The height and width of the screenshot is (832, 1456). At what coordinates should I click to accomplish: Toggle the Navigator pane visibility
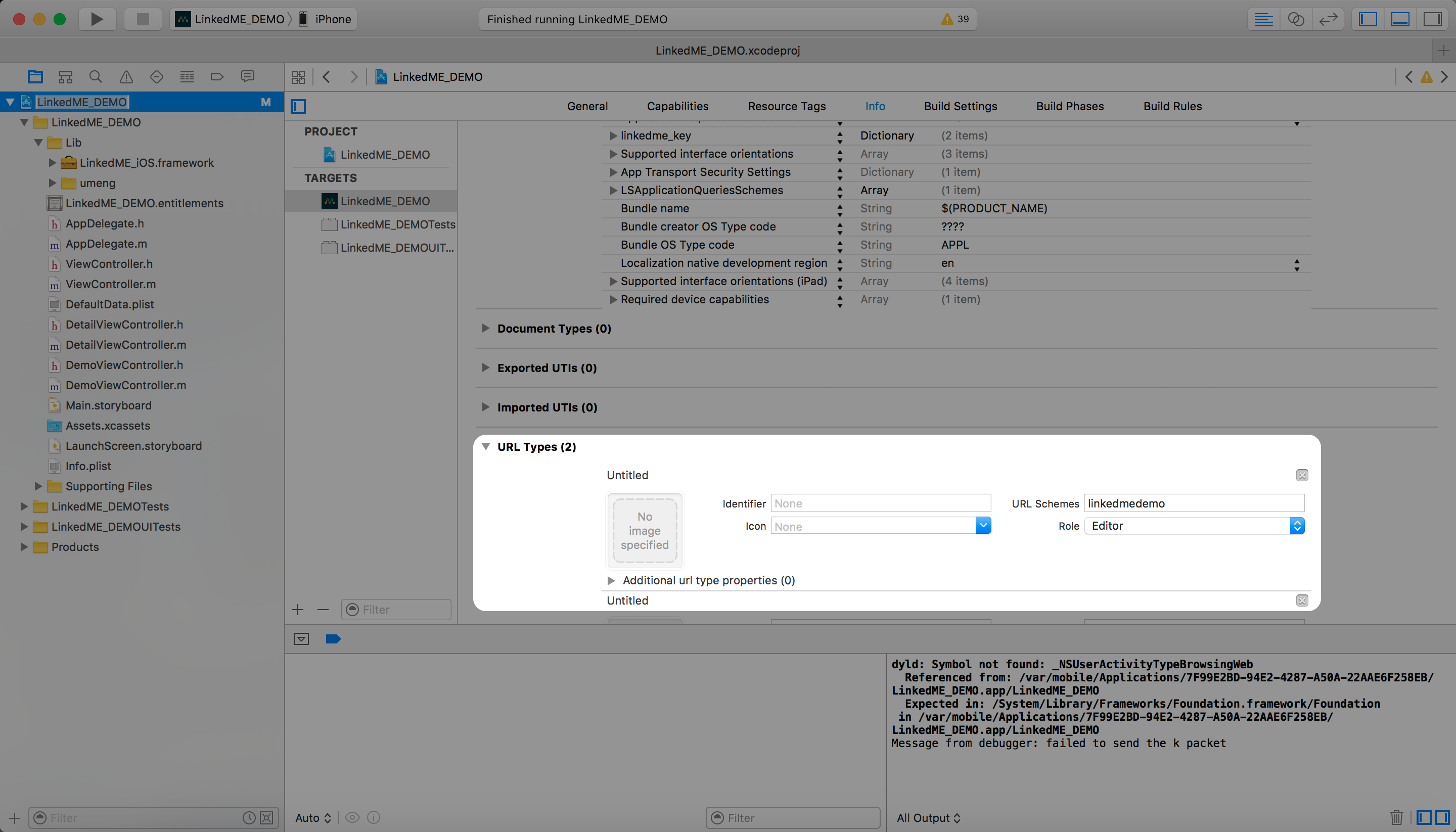[1368, 19]
